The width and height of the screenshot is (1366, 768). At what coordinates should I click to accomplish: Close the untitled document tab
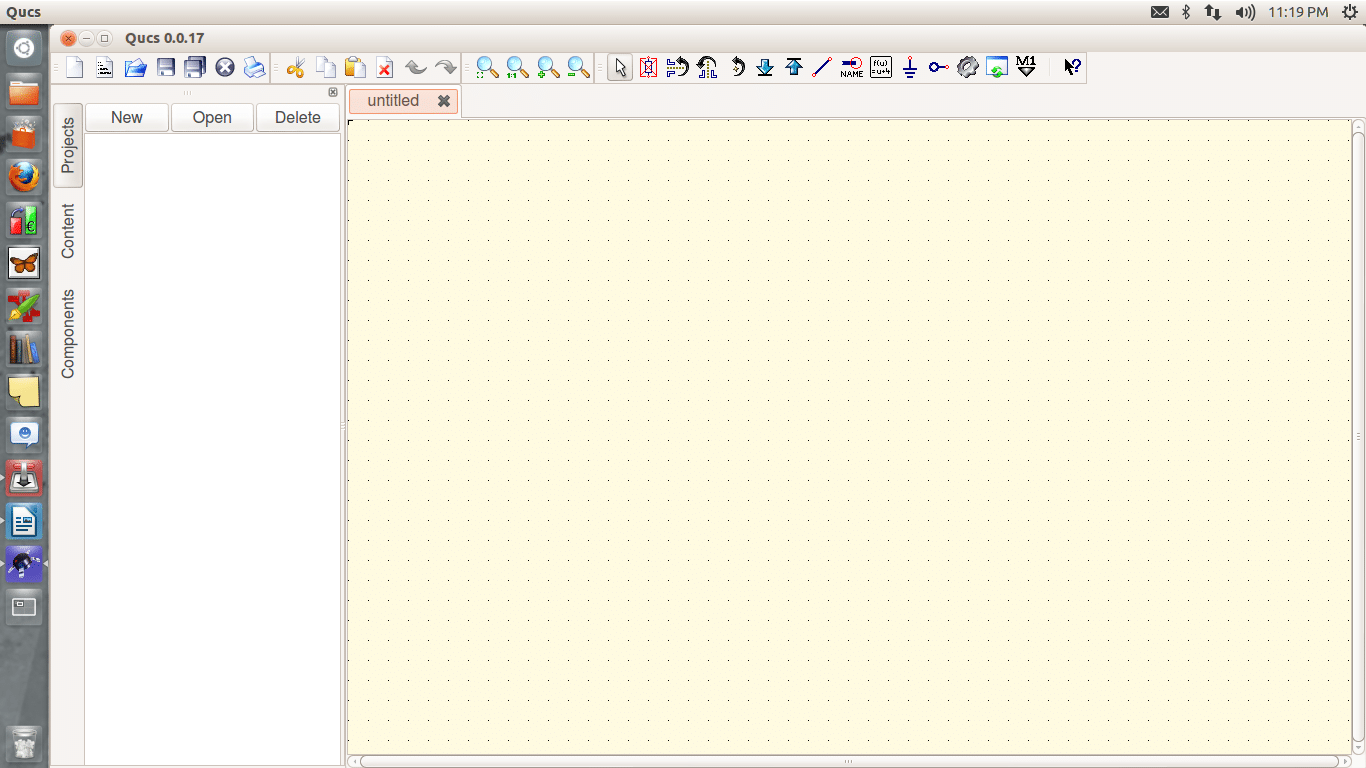[444, 101]
